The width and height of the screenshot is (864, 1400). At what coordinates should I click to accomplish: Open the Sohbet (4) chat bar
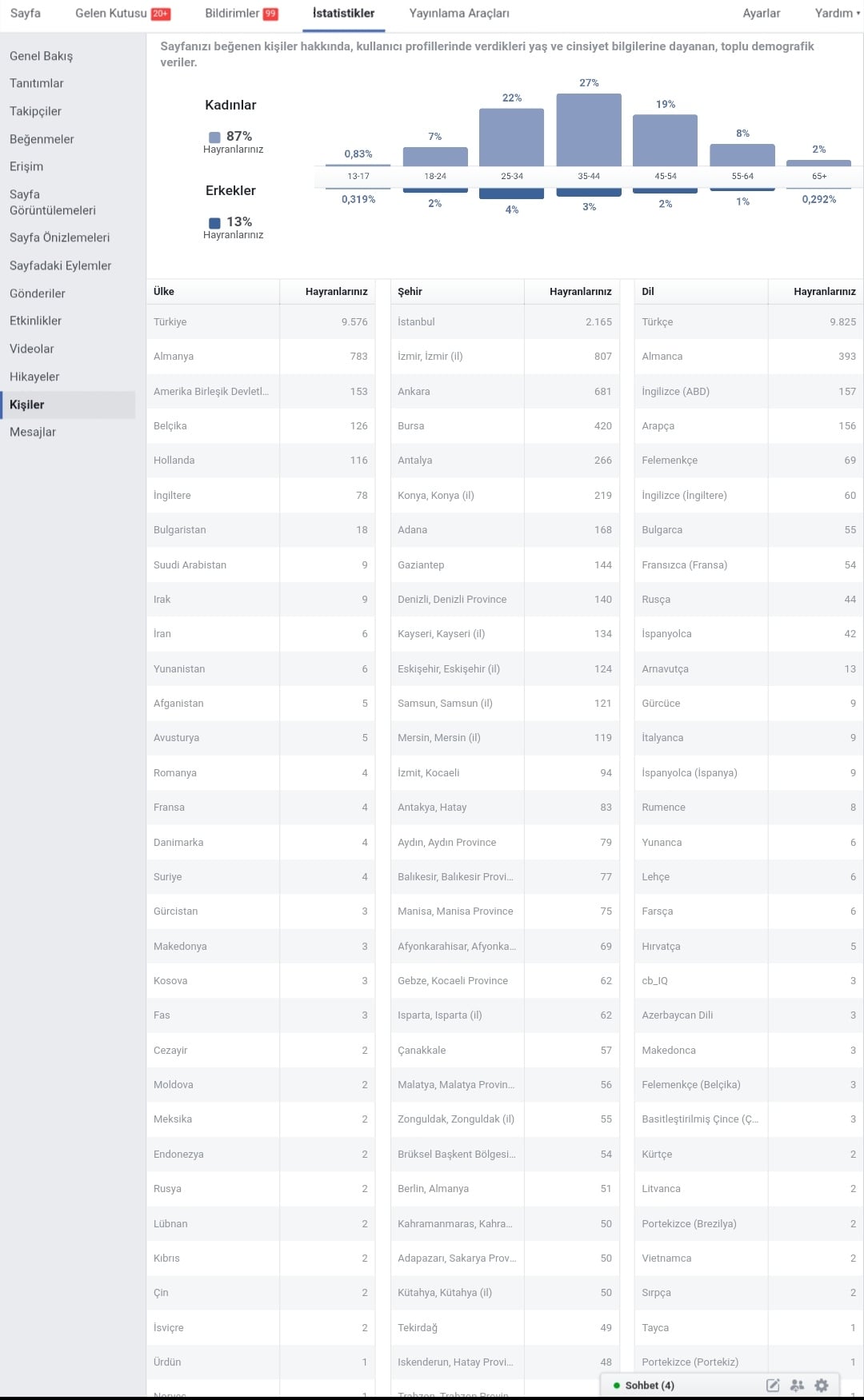[650, 1385]
